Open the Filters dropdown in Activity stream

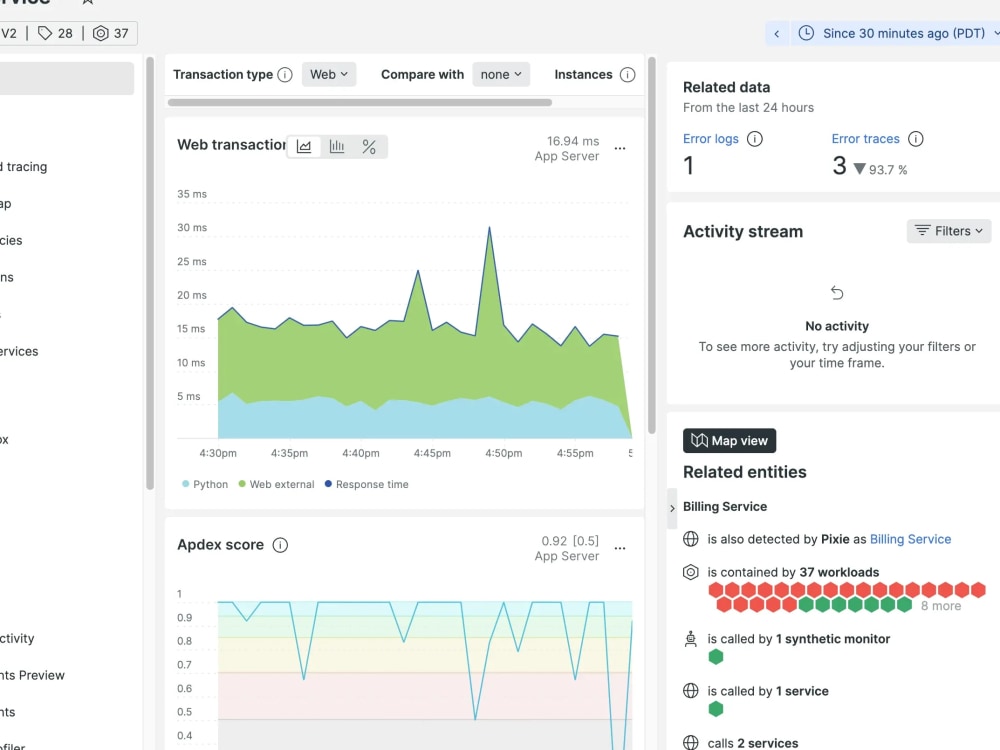point(949,231)
